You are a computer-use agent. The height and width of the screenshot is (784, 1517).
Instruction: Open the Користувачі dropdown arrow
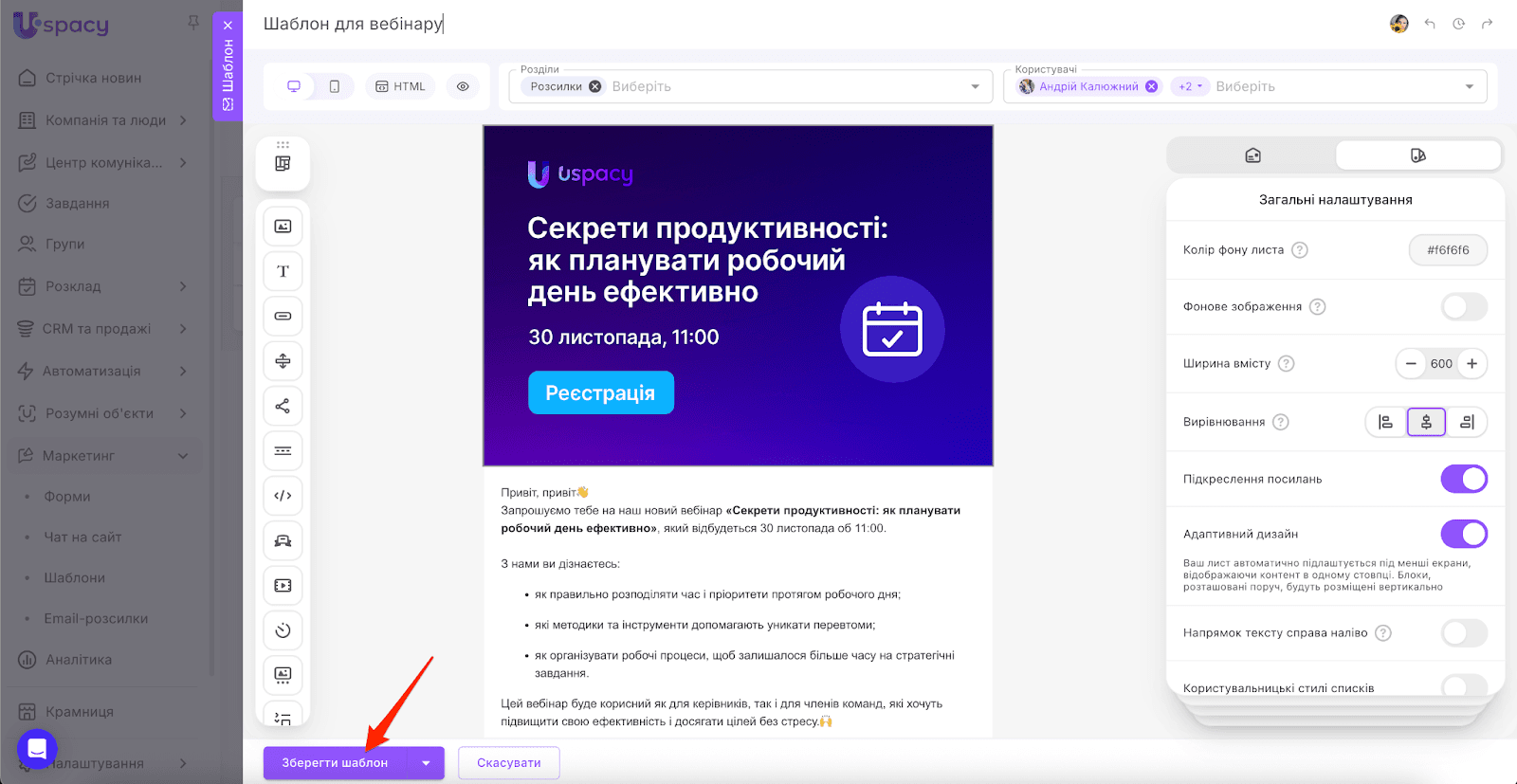point(1470,86)
